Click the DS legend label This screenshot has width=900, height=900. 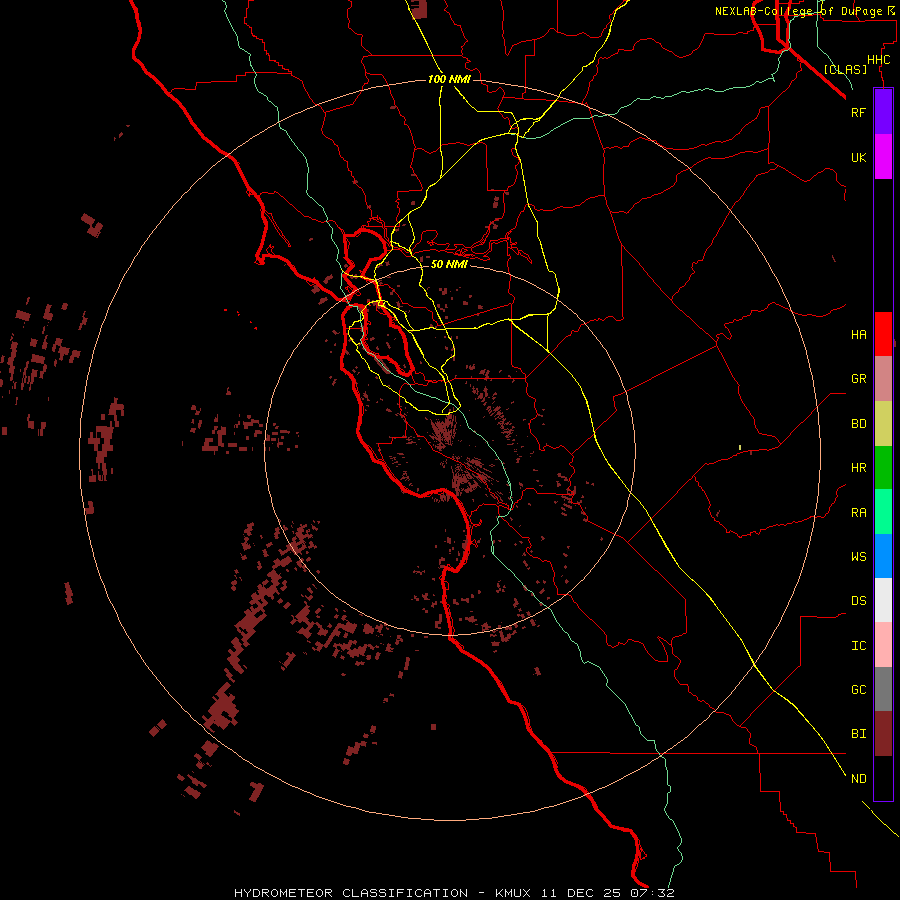pos(859,601)
